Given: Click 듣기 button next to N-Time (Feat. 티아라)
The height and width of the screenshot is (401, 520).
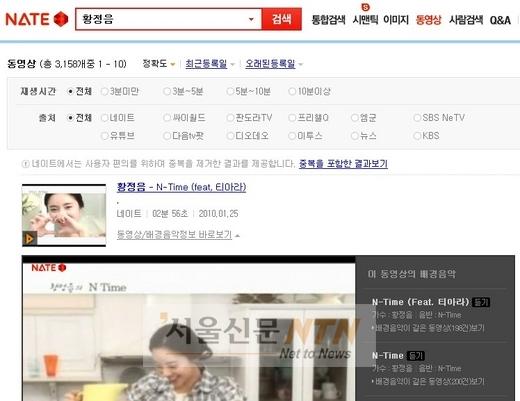Looking at the screenshot, I should (x=481, y=302).
